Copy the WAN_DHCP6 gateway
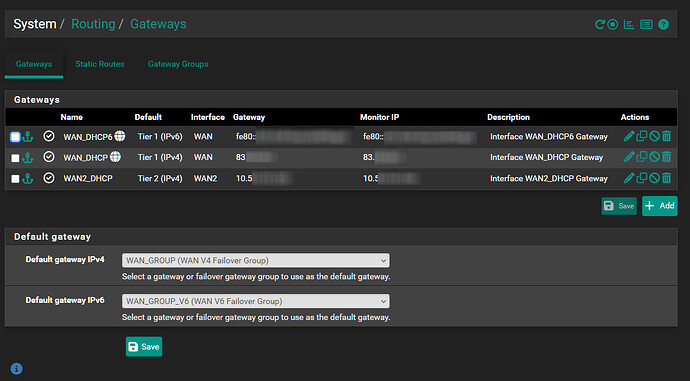The width and height of the screenshot is (690, 381). 642,136
